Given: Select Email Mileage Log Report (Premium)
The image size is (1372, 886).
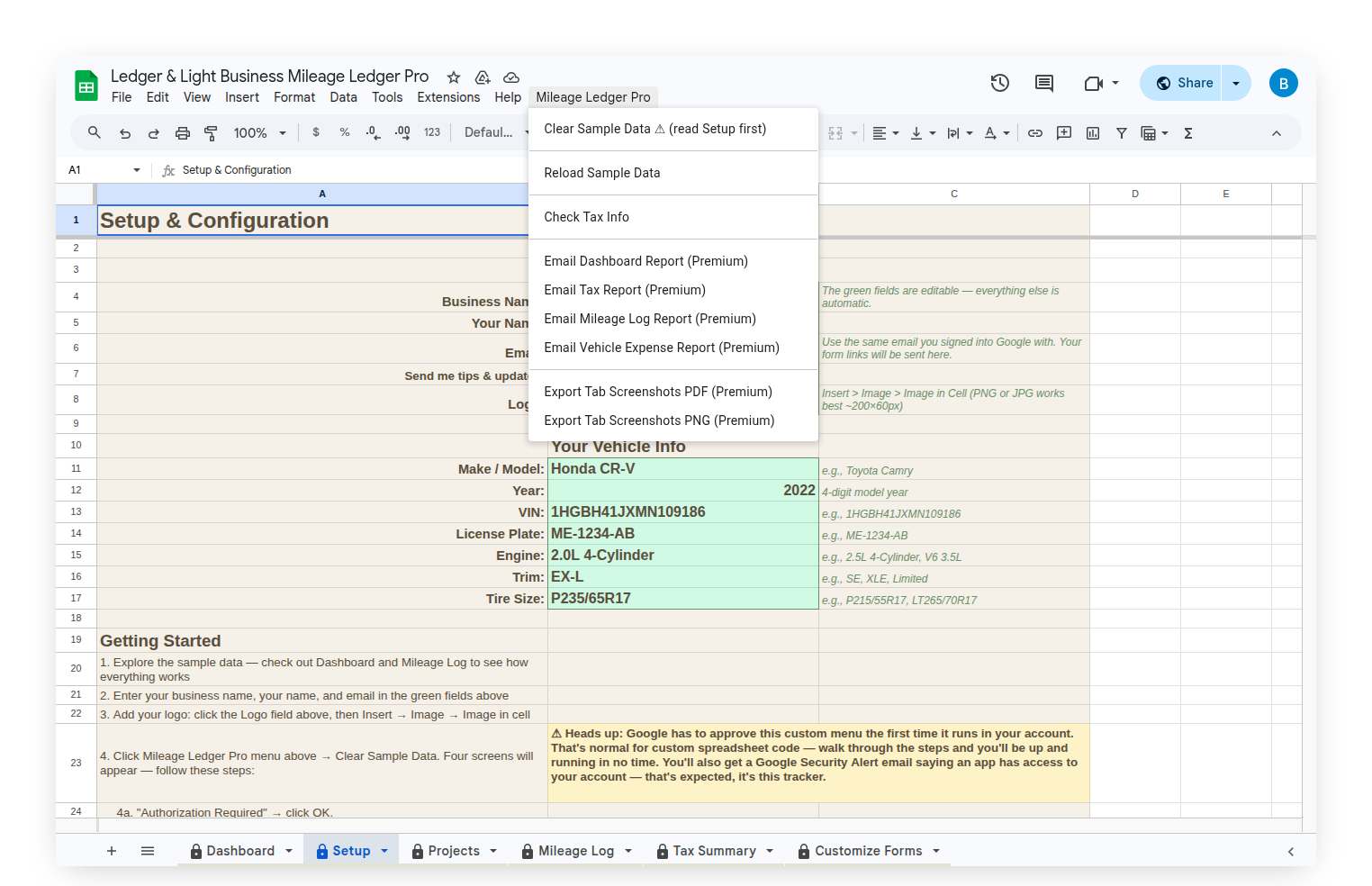Looking at the screenshot, I should [673, 319].
